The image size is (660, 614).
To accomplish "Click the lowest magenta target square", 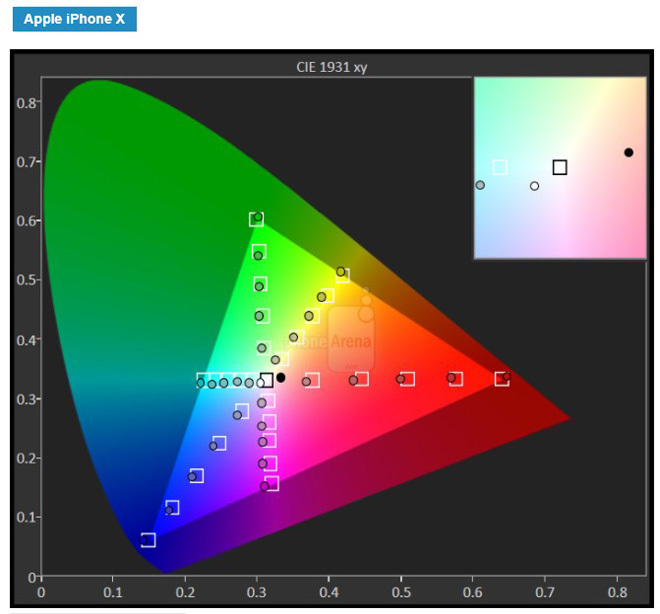I will tap(271, 484).
